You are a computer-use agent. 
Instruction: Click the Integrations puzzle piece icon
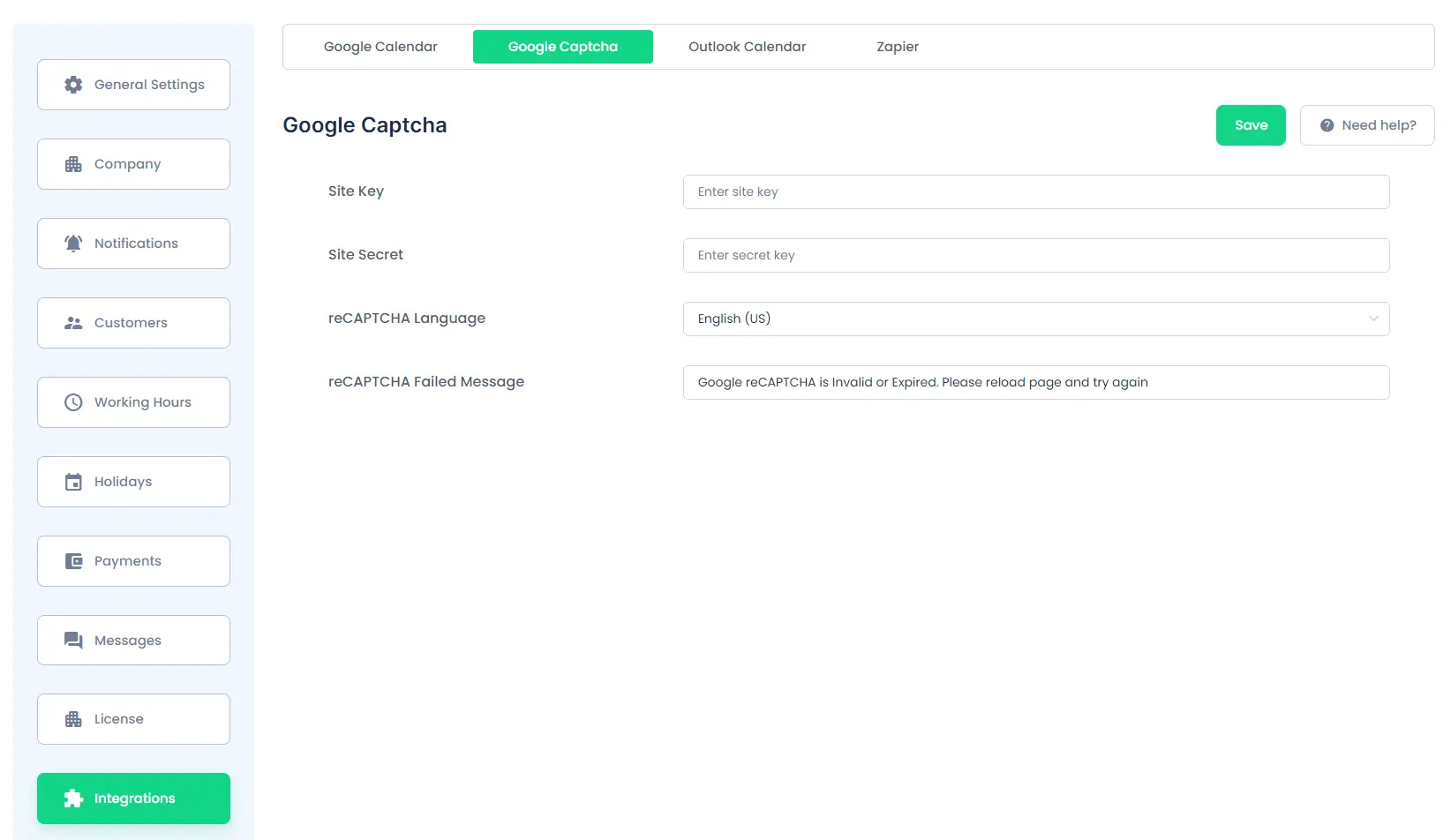(73, 799)
